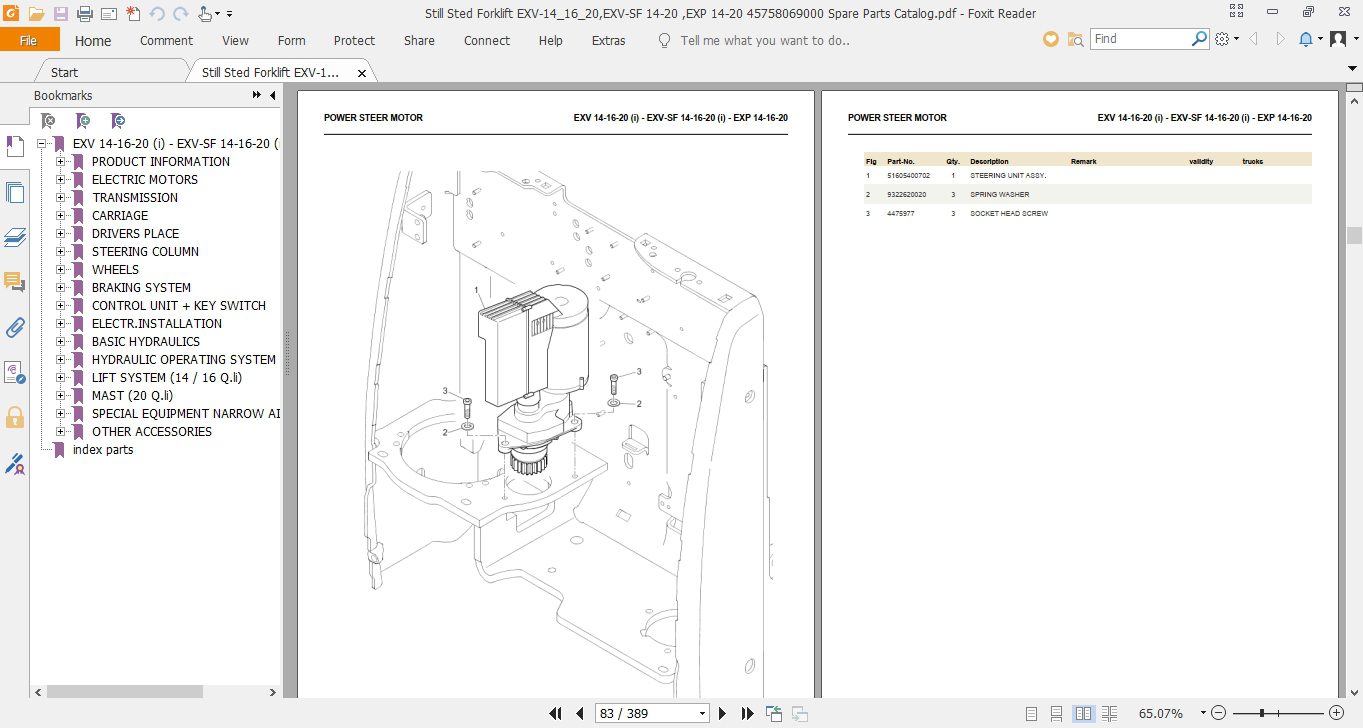Switch to continuous facing pages view
The width and height of the screenshot is (1363, 728).
tap(1110, 714)
